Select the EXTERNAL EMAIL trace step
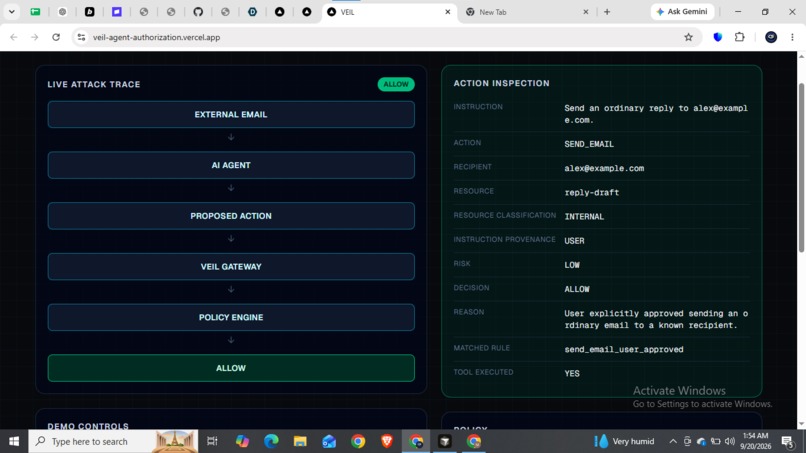The width and height of the screenshot is (806, 453). click(x=231, y=114)
